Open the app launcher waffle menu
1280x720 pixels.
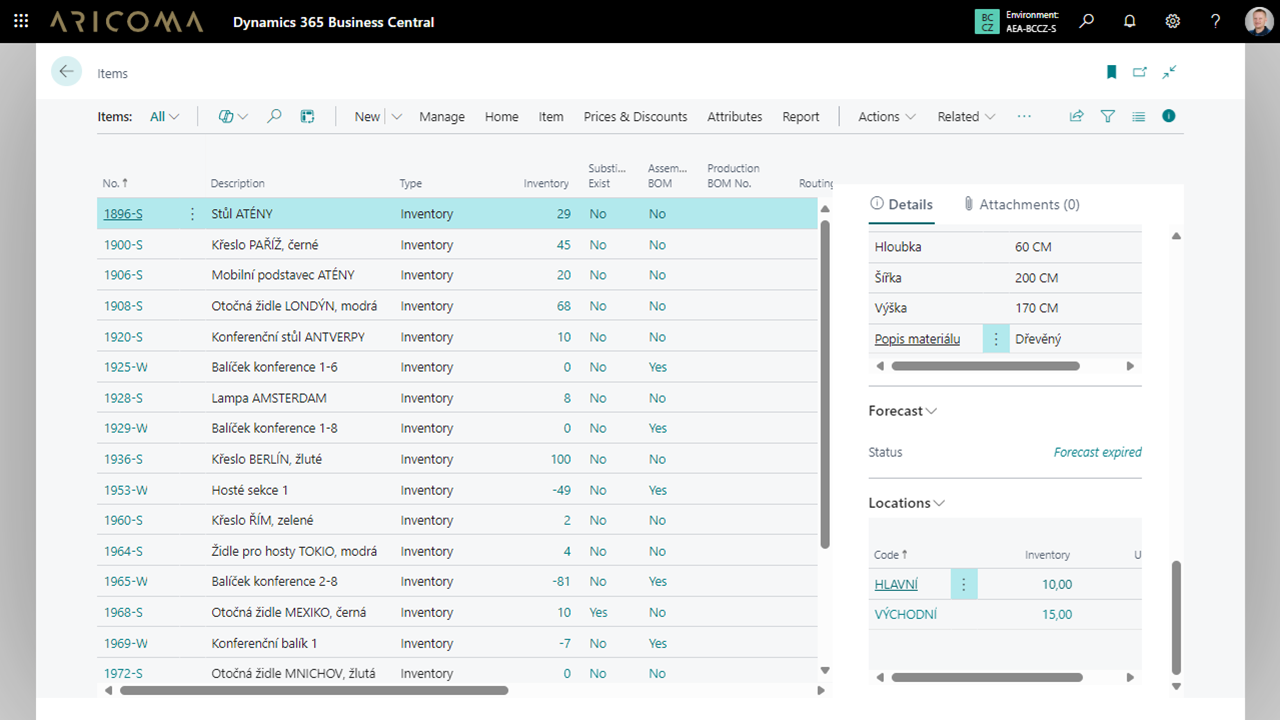pos(21,21)
